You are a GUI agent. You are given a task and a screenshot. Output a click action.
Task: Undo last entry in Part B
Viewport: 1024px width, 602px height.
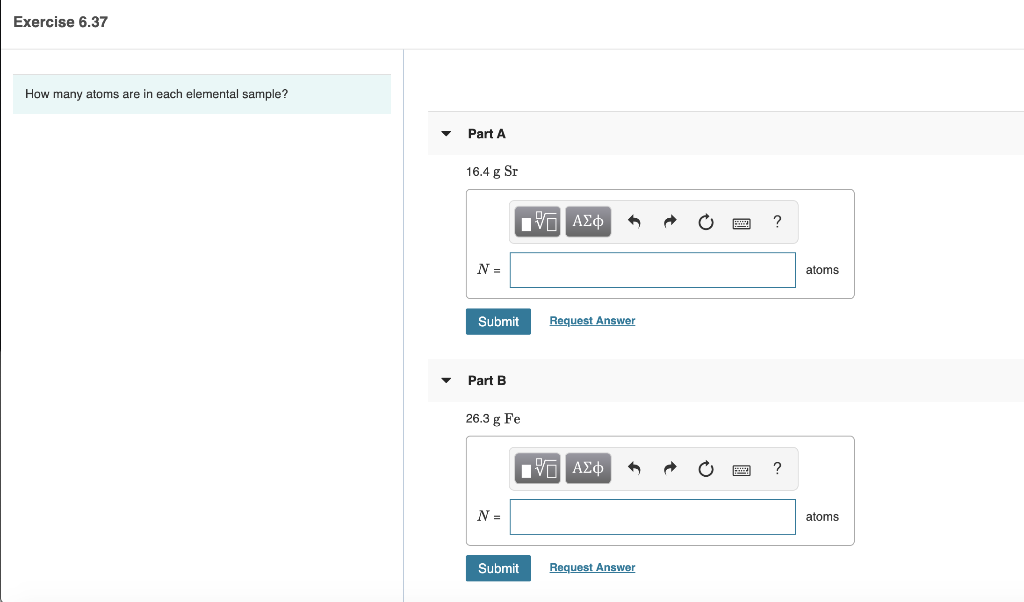coord(634,469)
